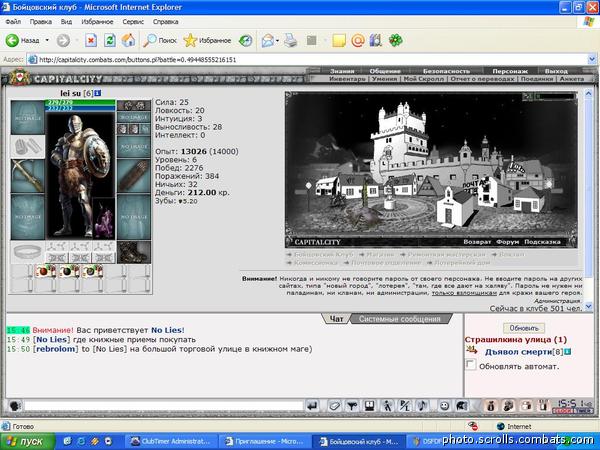
Task: Click the Выход game menu
Action: (556, 71)
